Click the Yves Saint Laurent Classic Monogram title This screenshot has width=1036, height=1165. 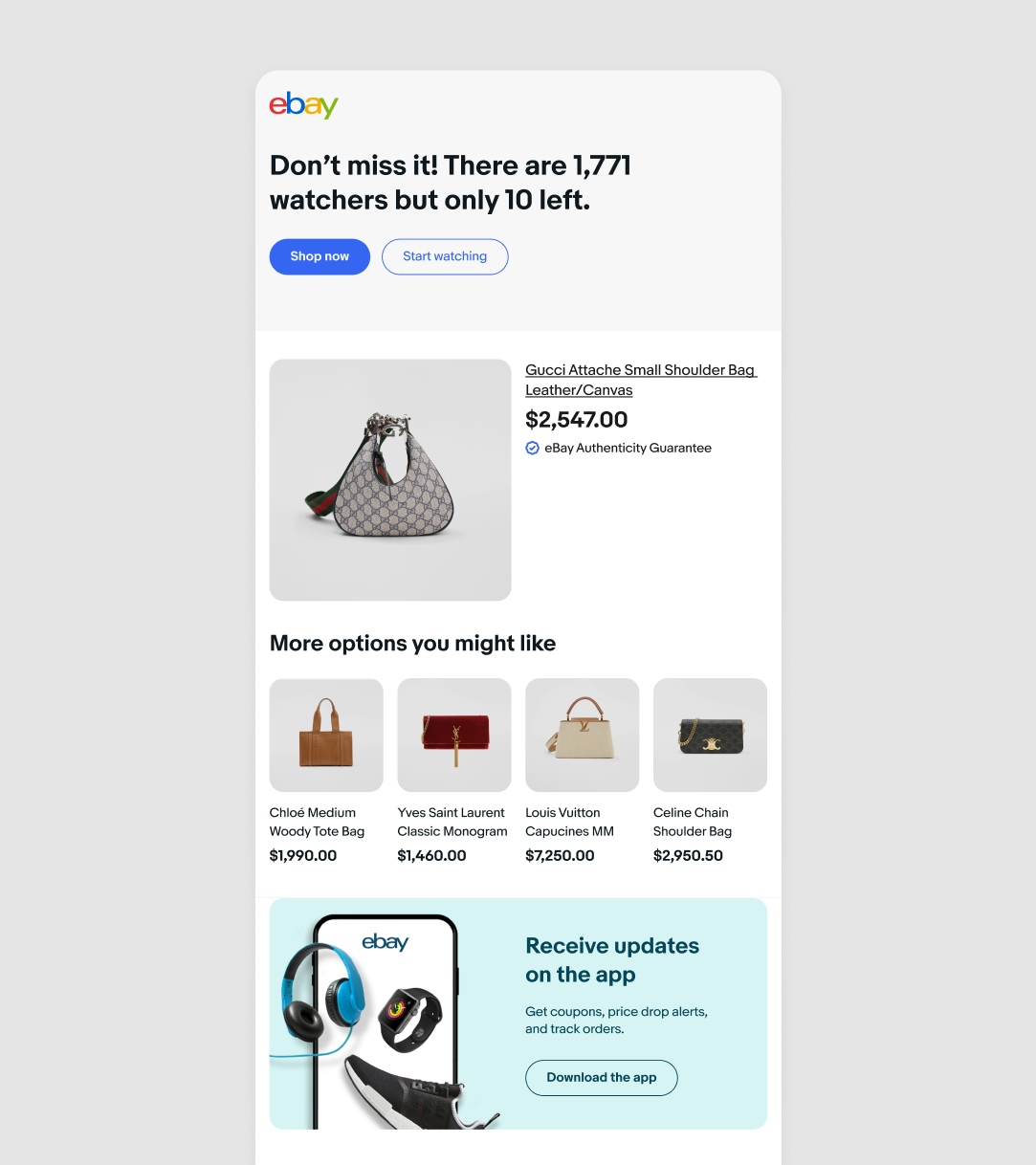point(452,822)
